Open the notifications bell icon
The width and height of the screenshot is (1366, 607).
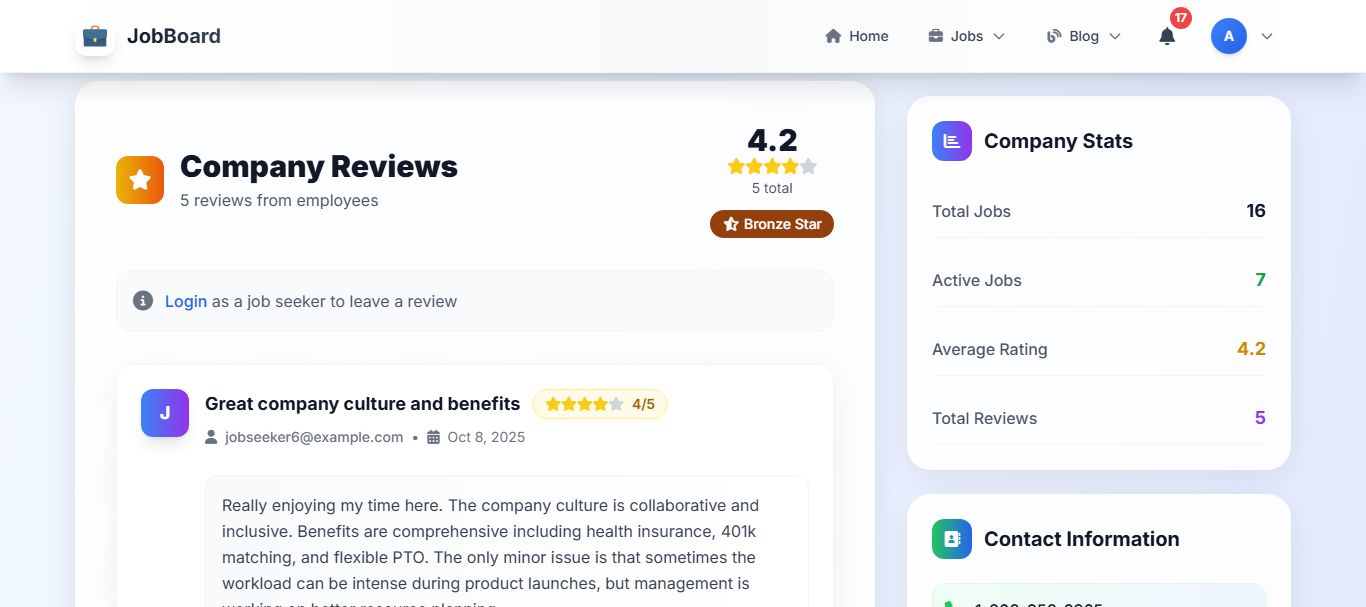(x=1166, y=37)
